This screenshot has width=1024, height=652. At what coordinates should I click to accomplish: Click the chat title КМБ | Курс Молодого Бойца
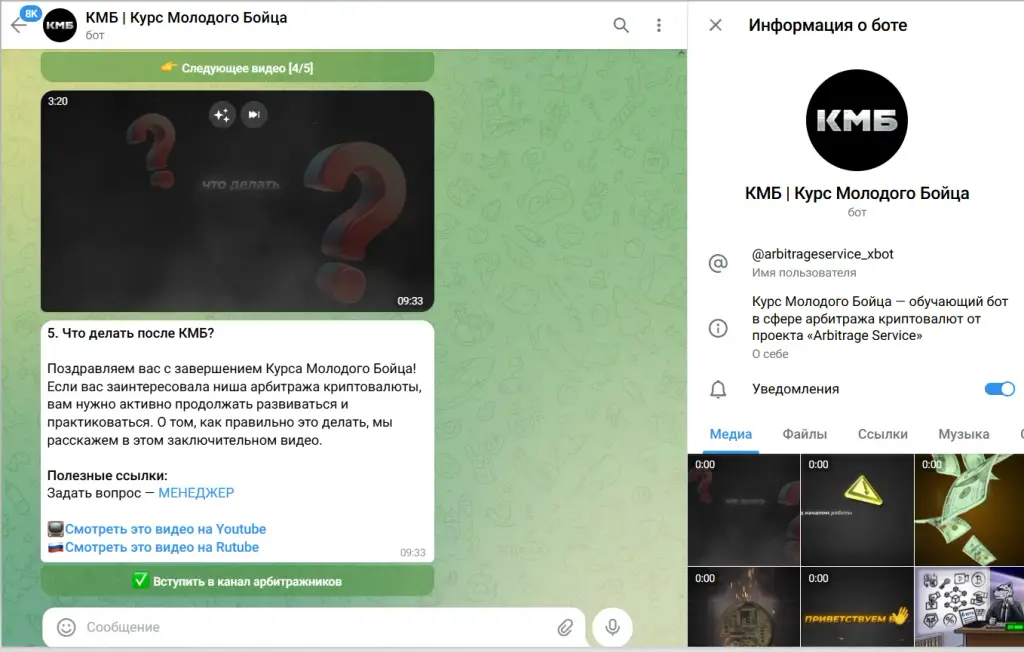tap(186, 18)
